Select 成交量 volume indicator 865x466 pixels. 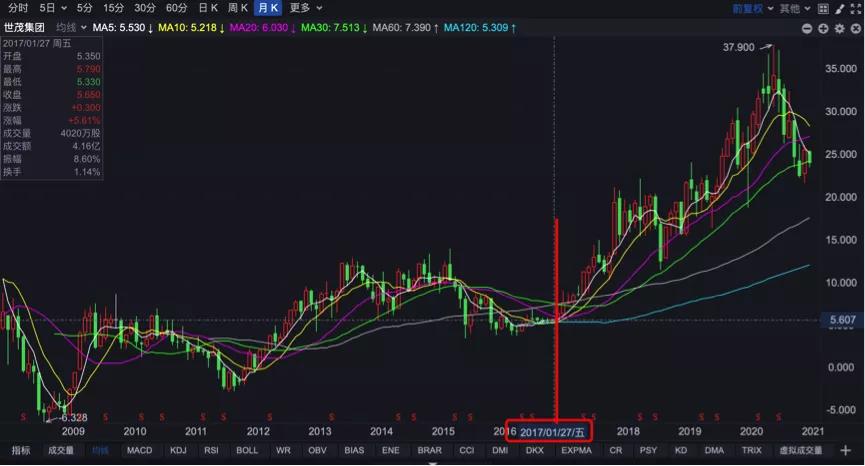61,451
